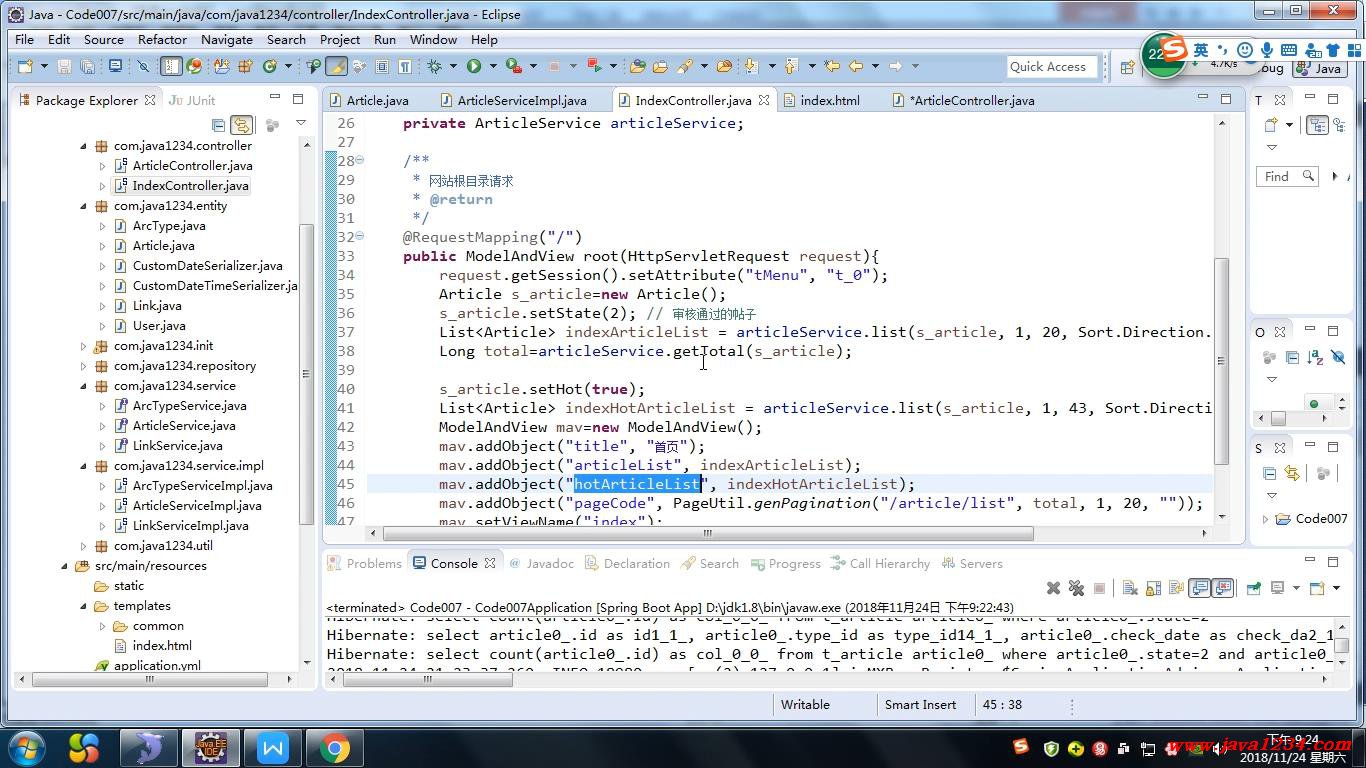Click Remove Launch X in Console
Screen dimensions: 1366x768
click(x=1053, y=588)
